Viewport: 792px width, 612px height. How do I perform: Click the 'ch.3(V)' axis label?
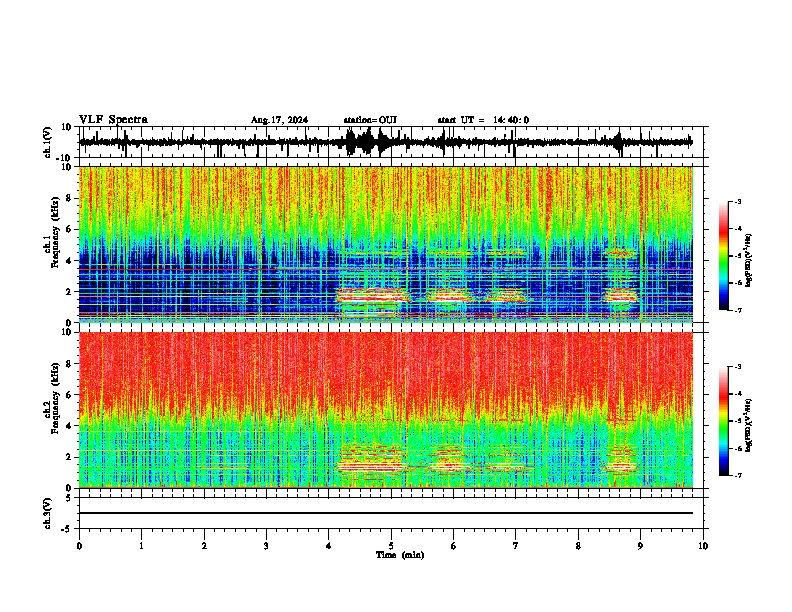[x=48, y=513]
